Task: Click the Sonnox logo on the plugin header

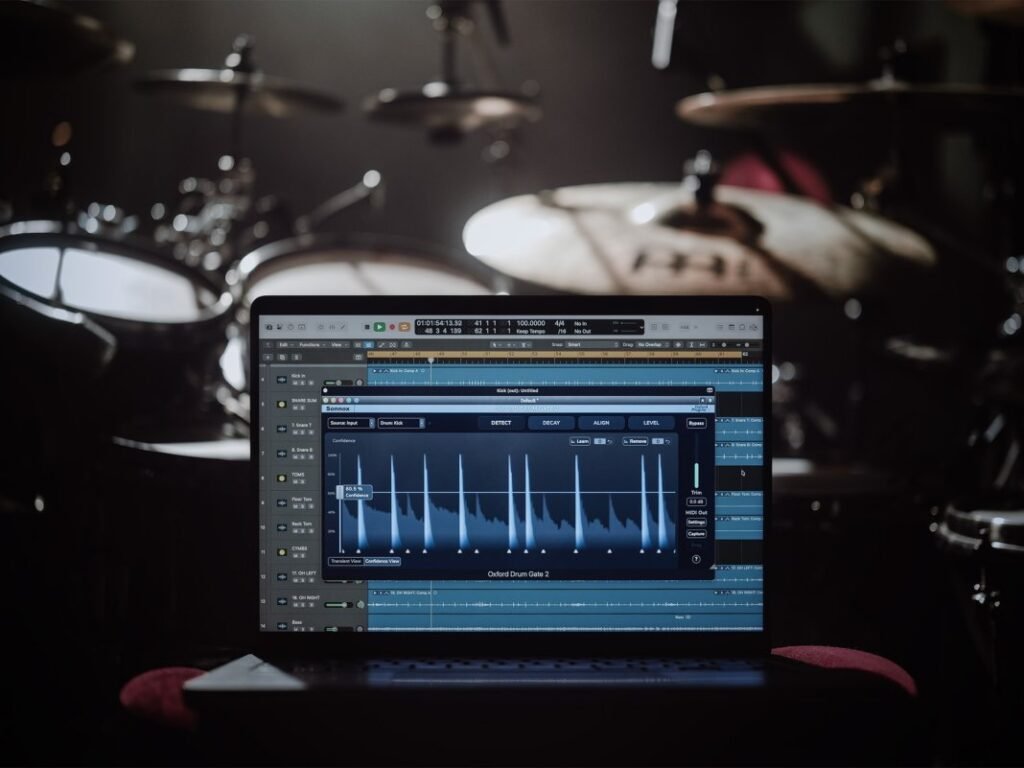Action: click(336, 408)
